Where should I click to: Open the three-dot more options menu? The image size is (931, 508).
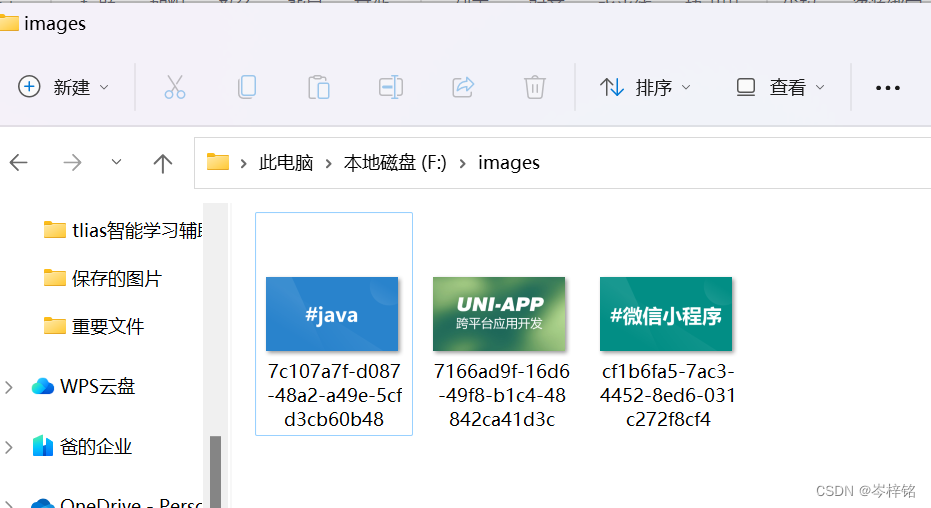[888, 88]
